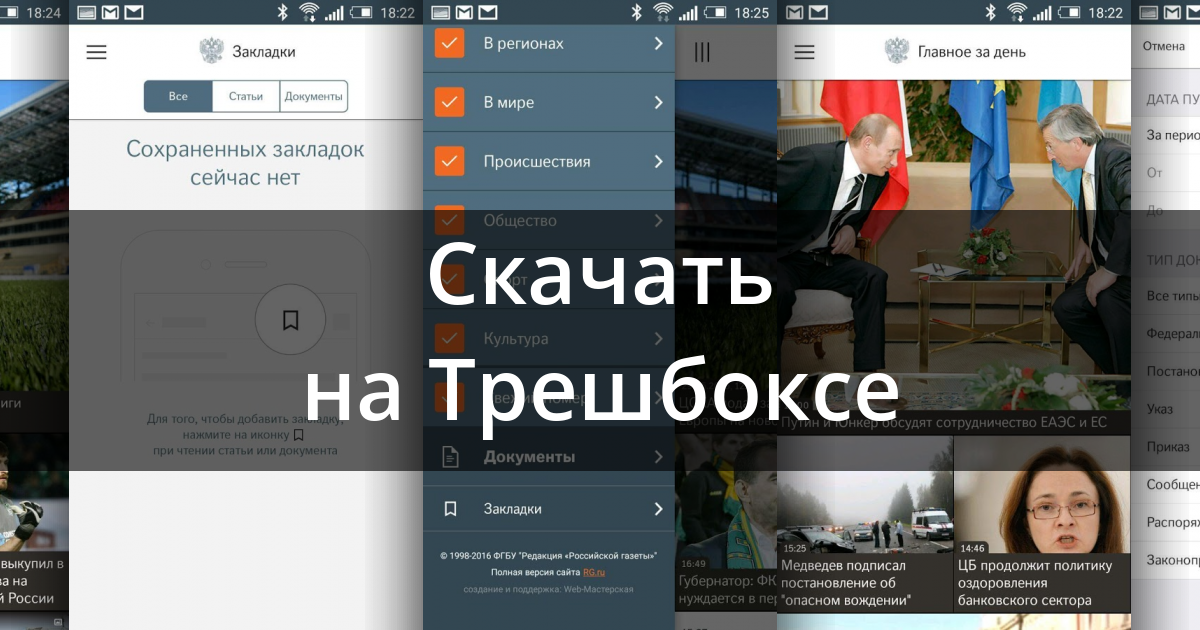
Task: Tap the Wi-Fi icon left of the 18:25 clock
Action: [663, 12]
